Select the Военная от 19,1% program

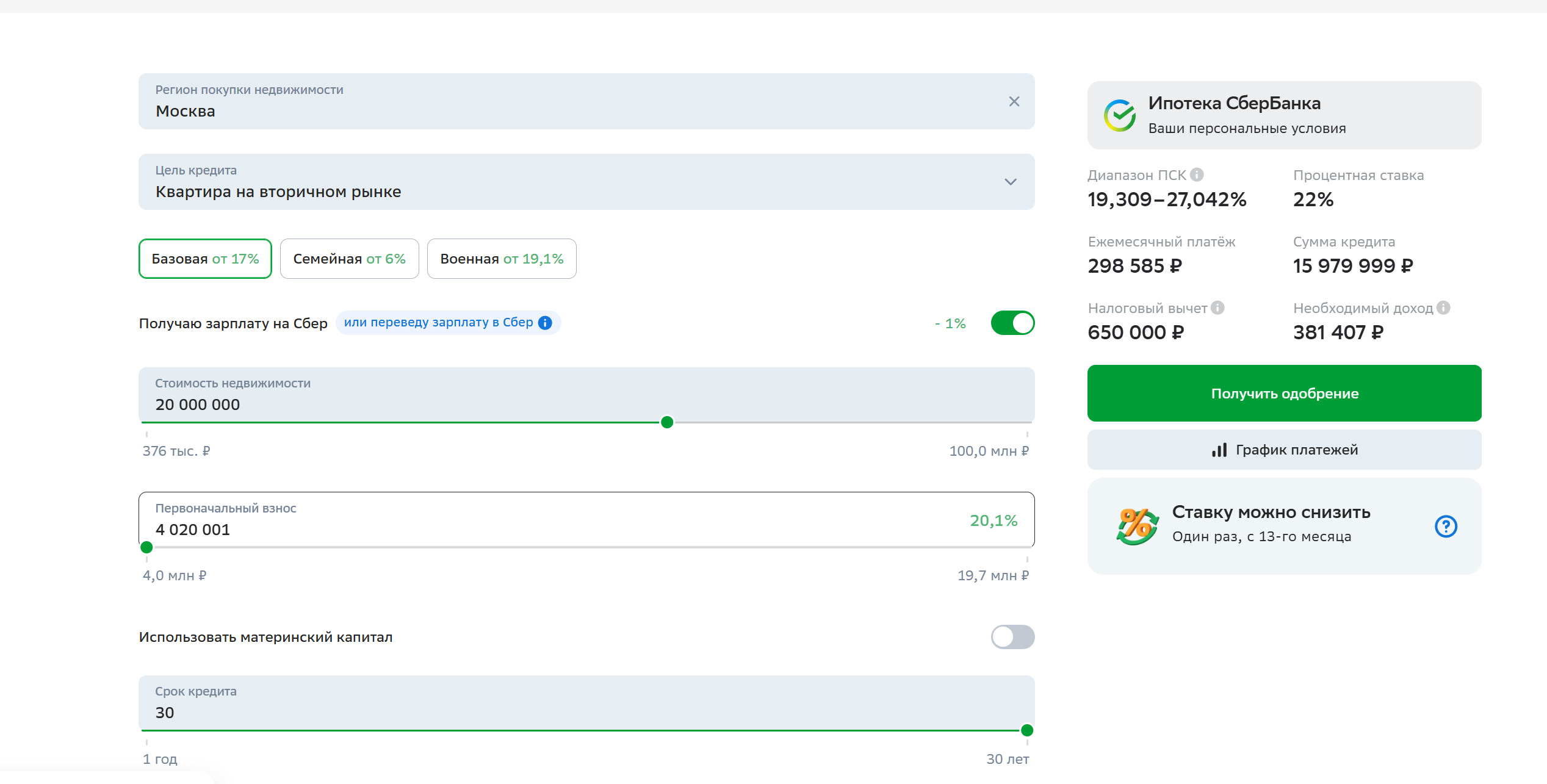(x=502, y=259)
